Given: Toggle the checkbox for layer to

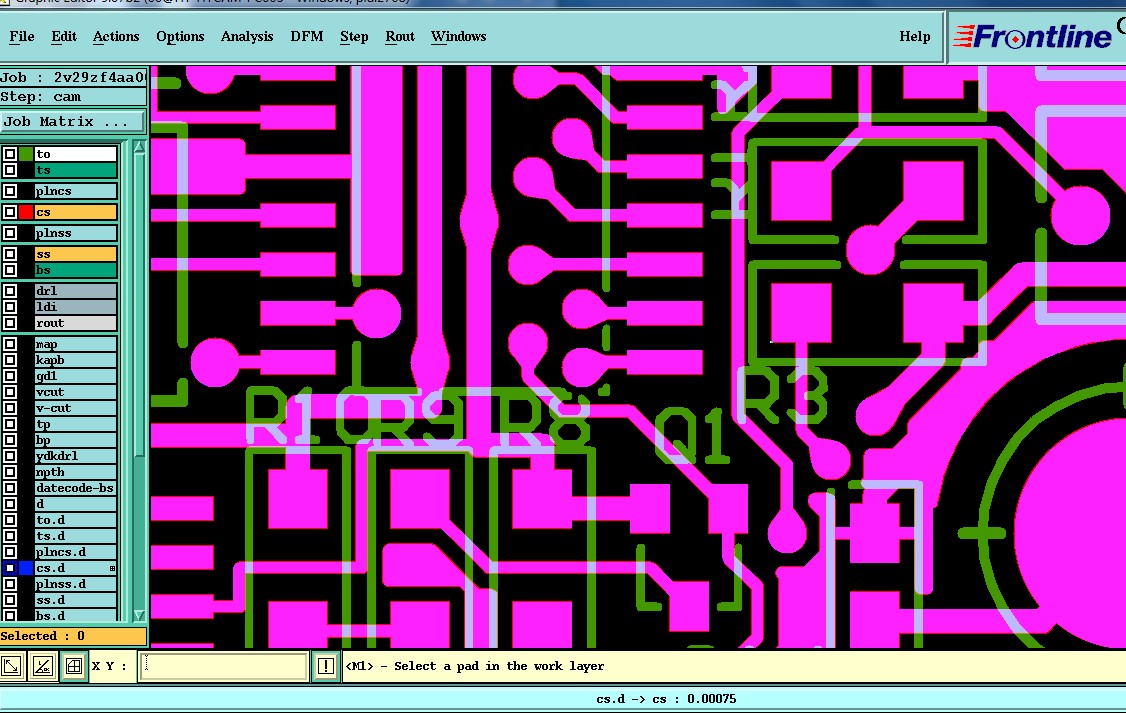Looking at the screenshot, I should 9,154.
